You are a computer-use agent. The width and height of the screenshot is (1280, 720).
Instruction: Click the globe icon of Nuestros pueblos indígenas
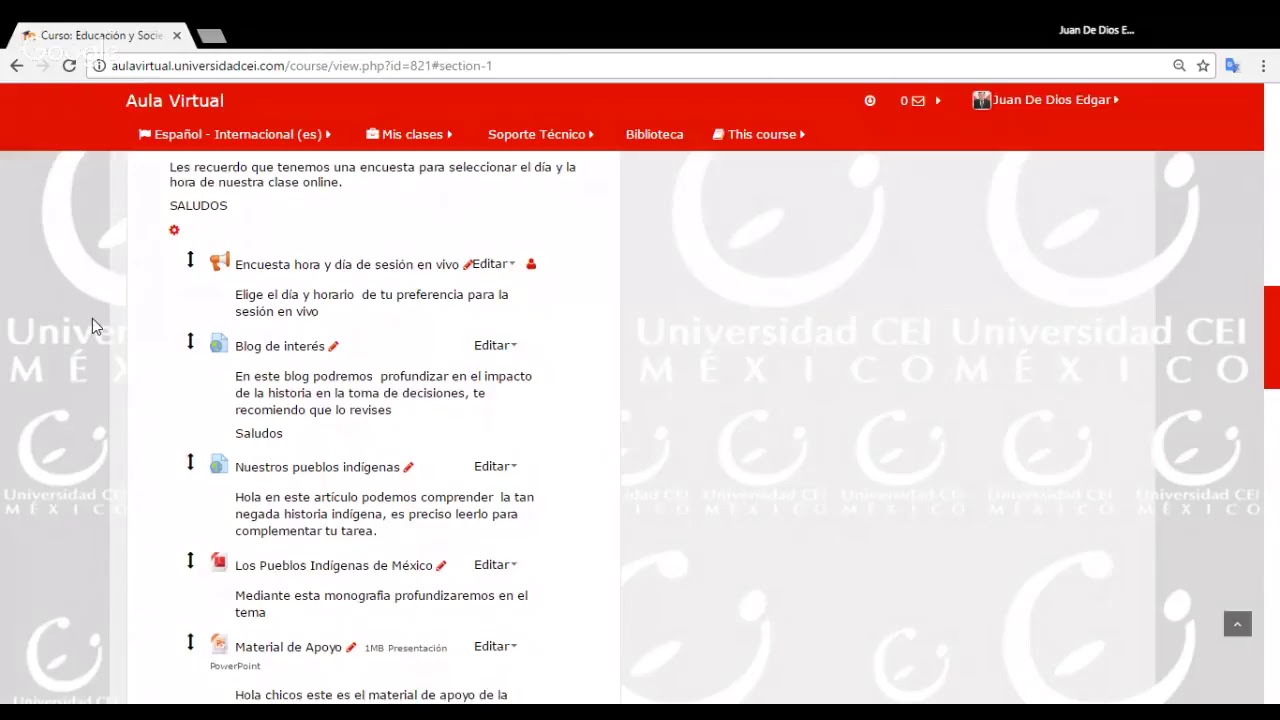pos(219,465)
